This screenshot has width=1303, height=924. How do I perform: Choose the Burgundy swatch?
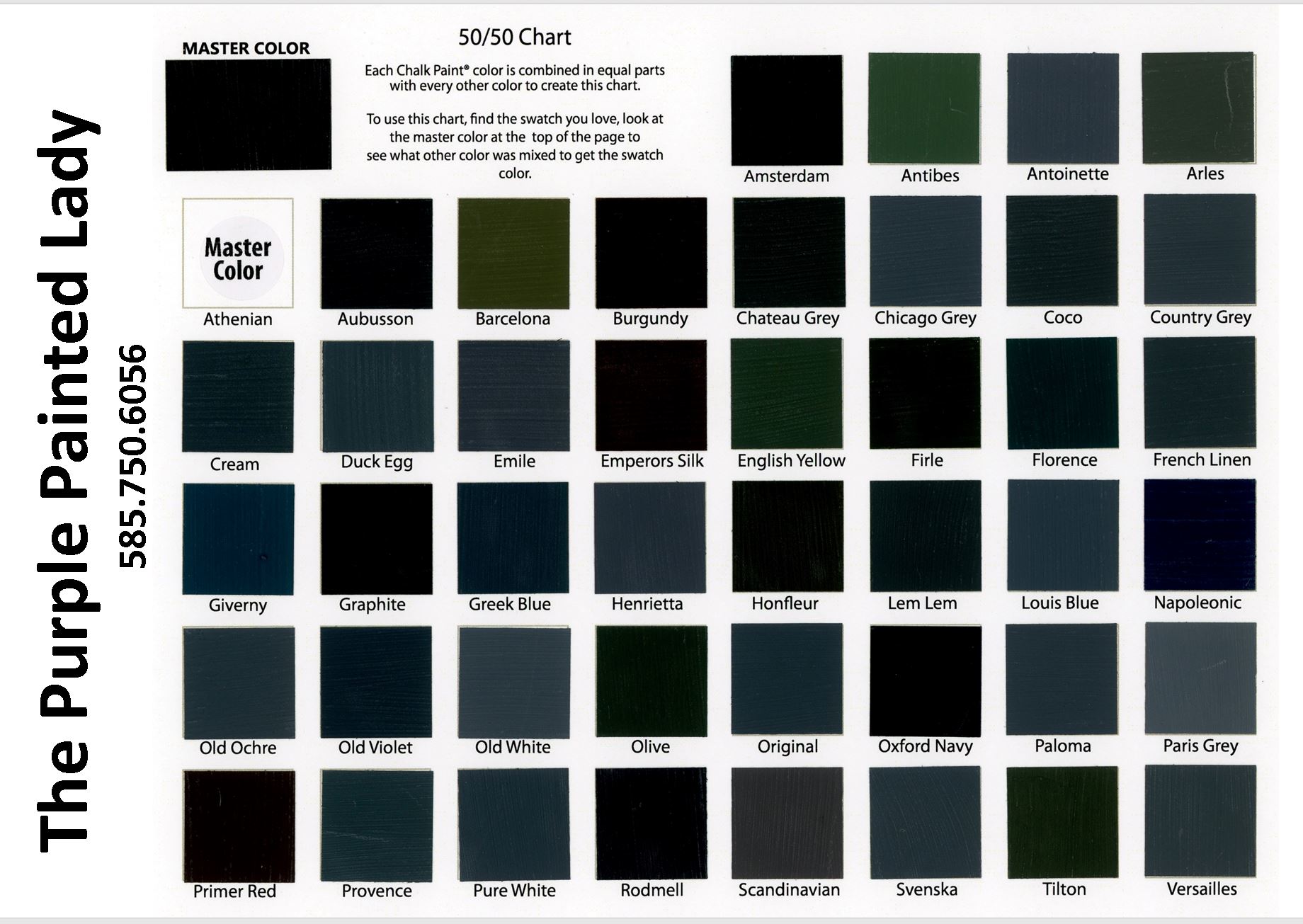click(x=651, y=252)
